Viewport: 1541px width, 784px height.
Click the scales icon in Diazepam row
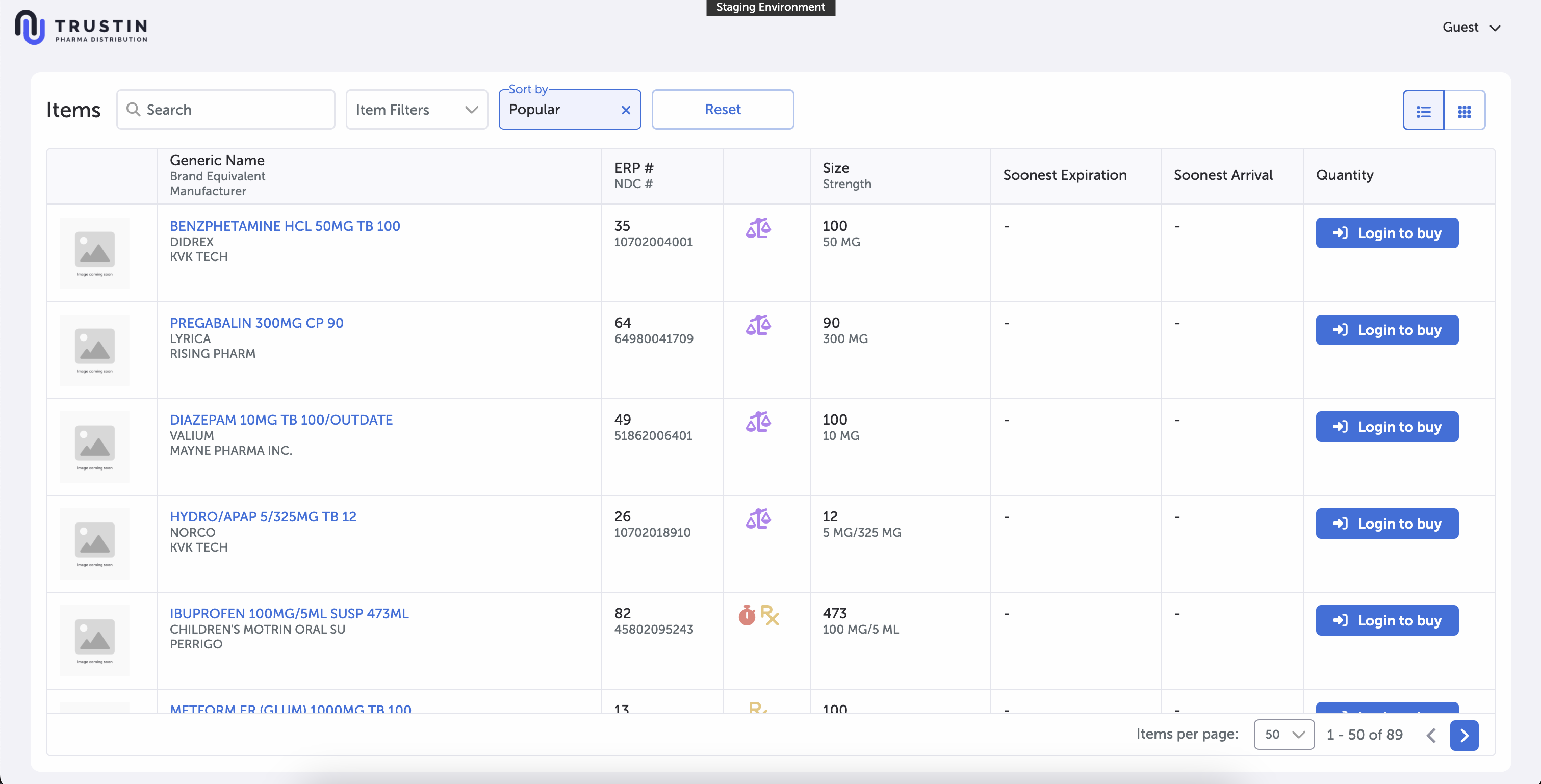coord(758,422)
